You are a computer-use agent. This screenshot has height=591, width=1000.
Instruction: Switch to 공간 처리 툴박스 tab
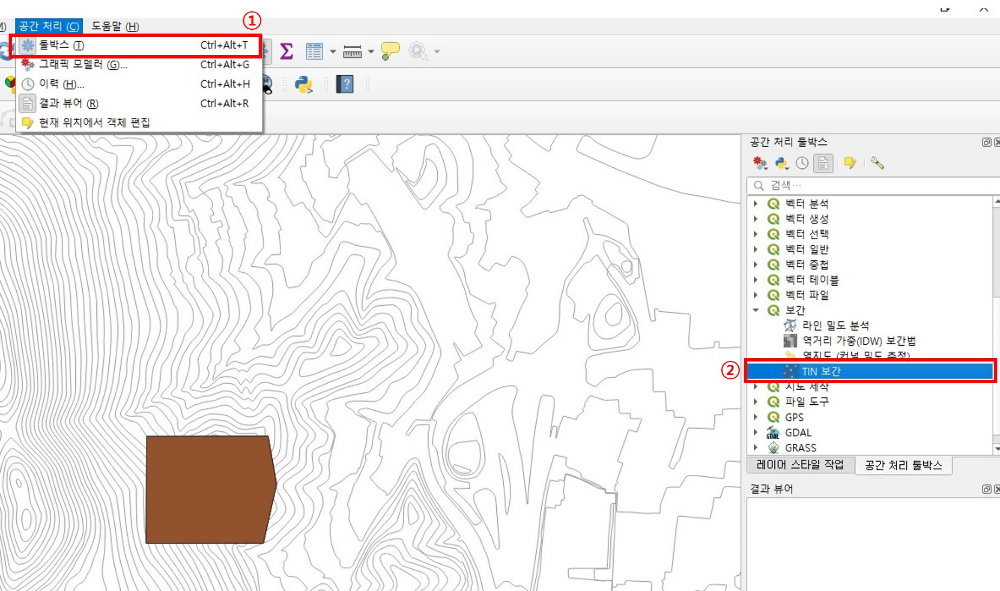pos(903,465)
